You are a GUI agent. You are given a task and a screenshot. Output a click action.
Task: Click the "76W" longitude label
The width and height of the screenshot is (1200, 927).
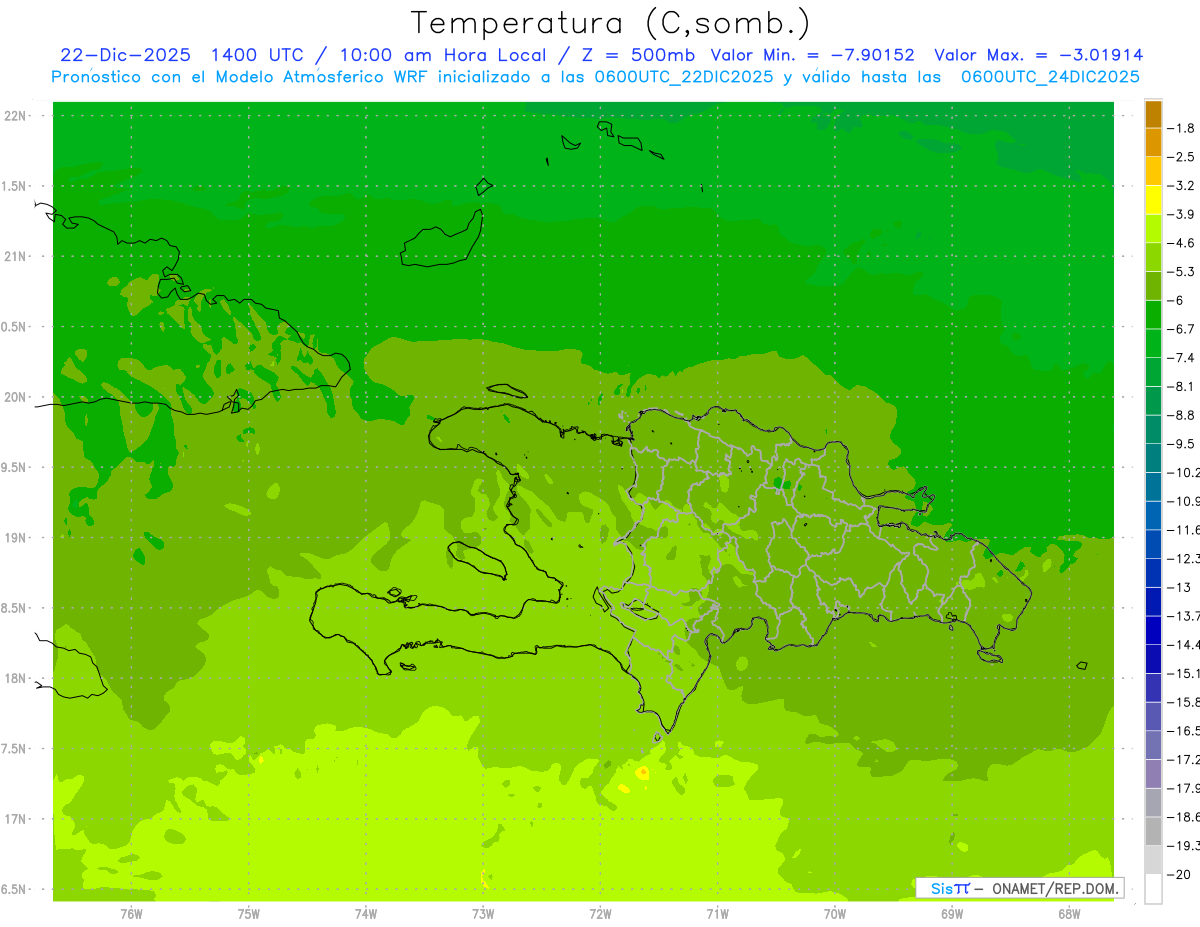(x=131, y=914)
